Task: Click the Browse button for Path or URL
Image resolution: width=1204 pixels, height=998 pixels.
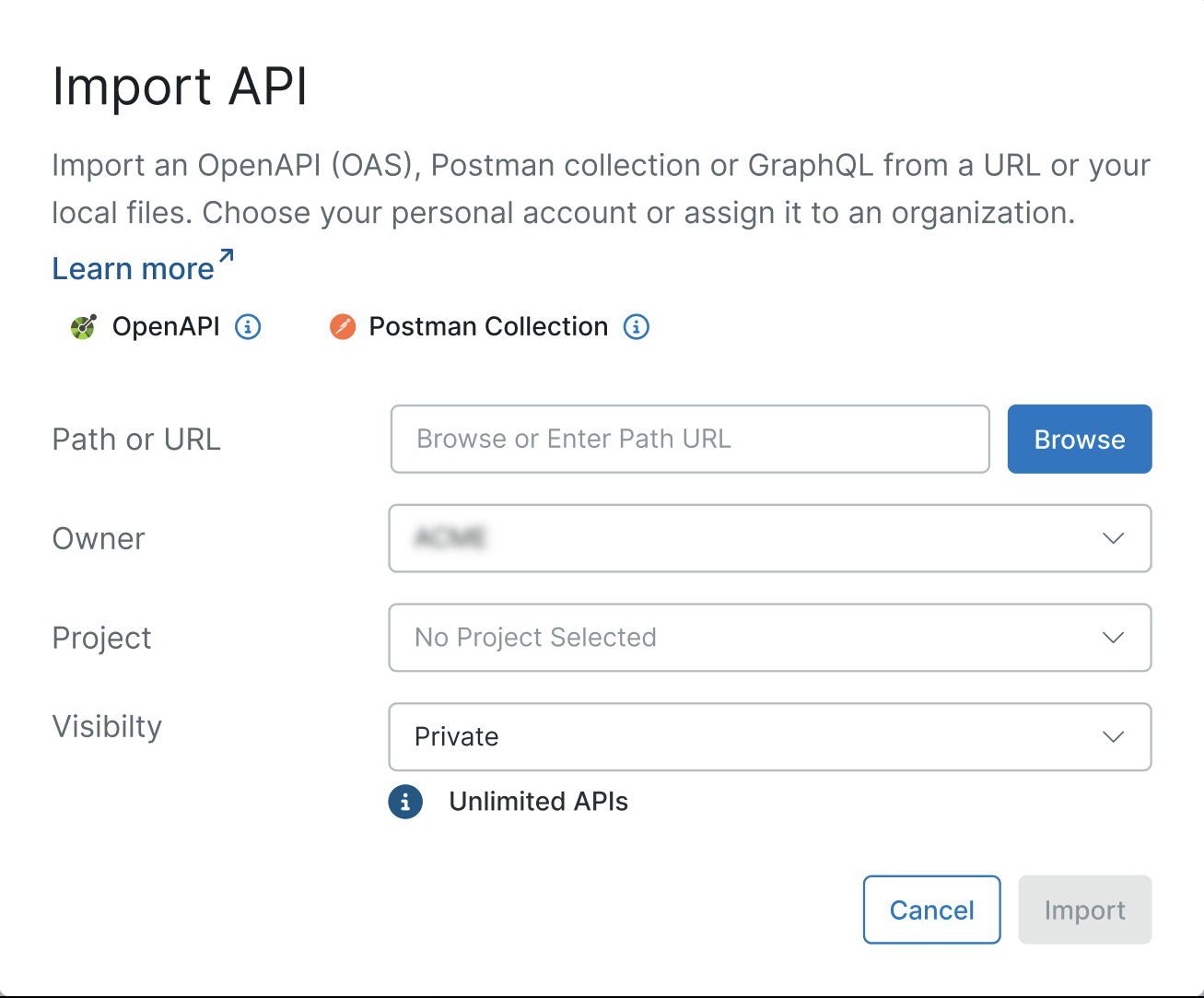Action: 1079,440
